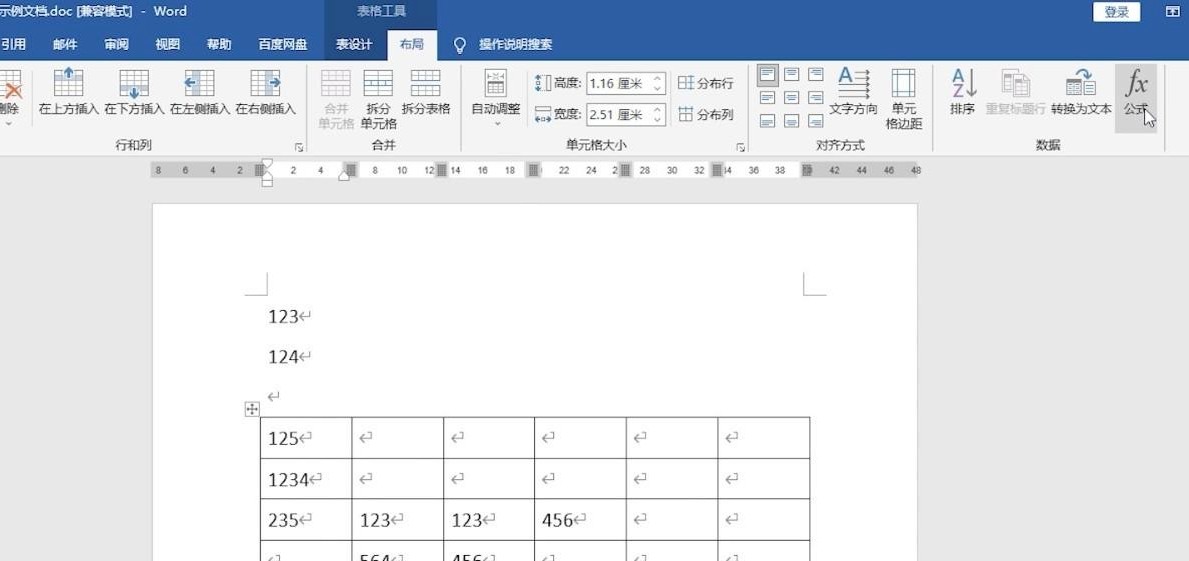This screenshot has width=1189, height=561.
Task: Click the 登录 (Sign in) button
Action: pyautogui.click(x=1117, y=12)
